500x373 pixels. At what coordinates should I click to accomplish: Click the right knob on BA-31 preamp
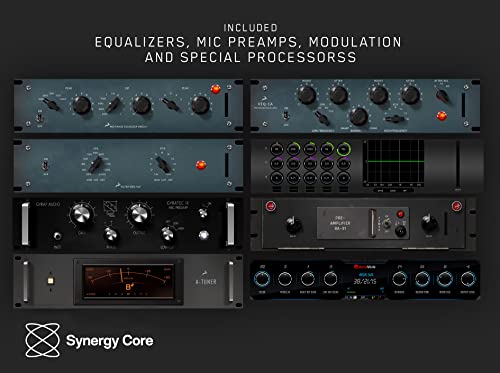[429, 224]
